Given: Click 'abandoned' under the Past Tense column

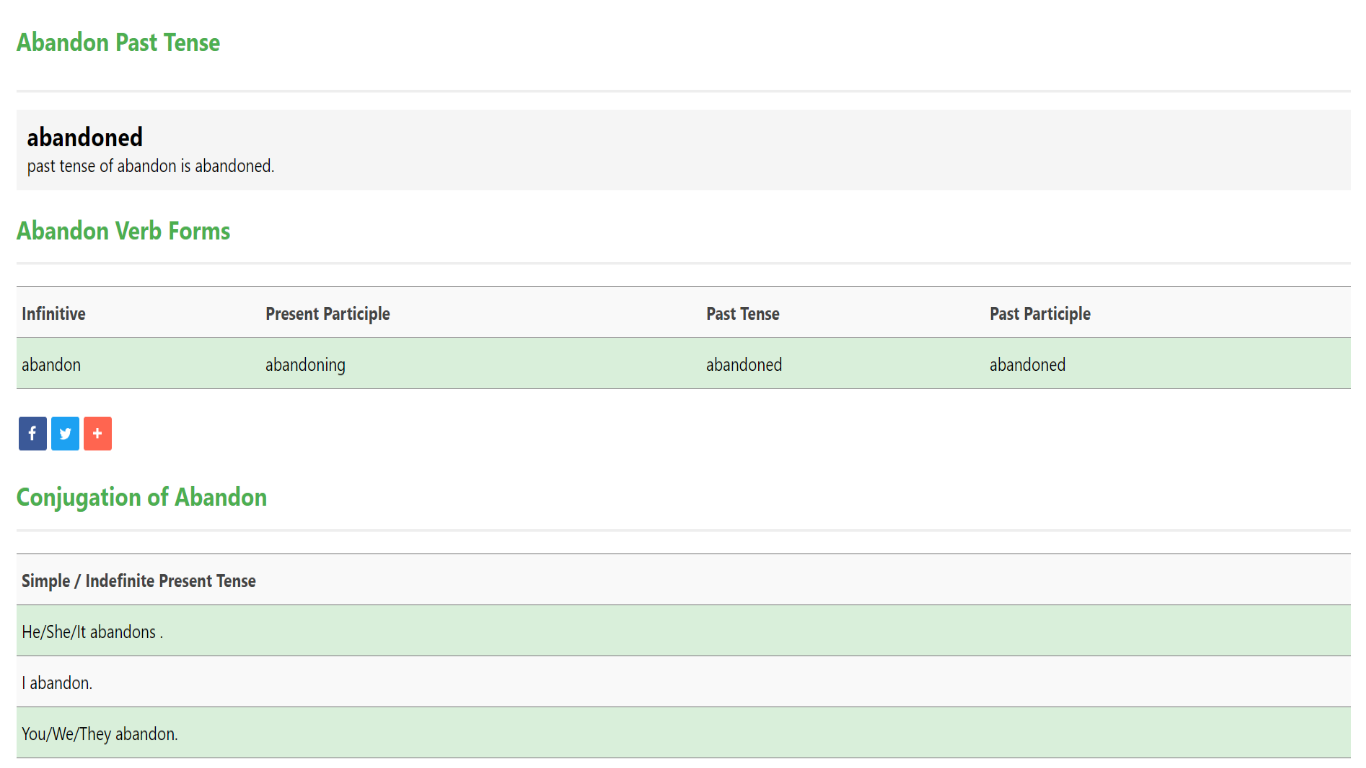Looking at the screenshot, I should pyautogui.click(x=744, y=365).
